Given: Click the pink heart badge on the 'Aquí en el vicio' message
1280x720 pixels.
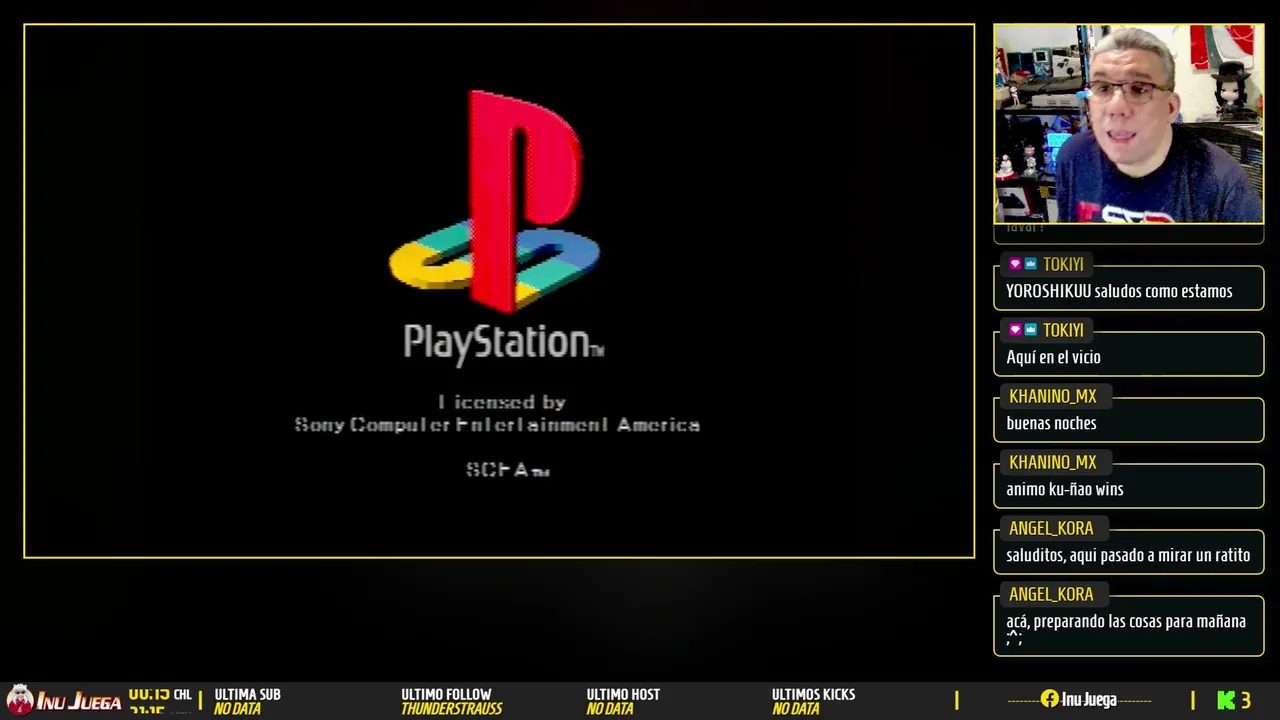Looking at the screenshot, I should tap(1015, 330).
